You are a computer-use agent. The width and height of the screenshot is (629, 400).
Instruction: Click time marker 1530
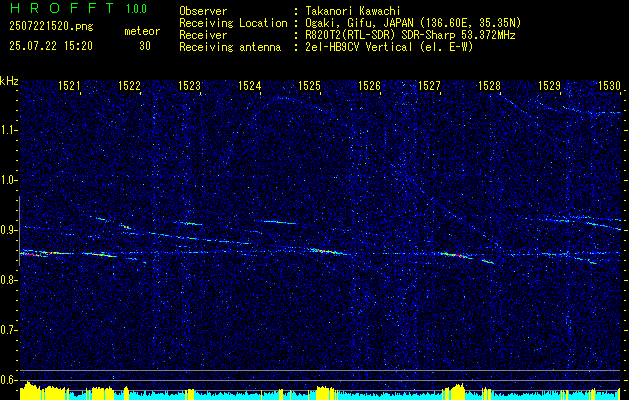[x=609, y=85]
